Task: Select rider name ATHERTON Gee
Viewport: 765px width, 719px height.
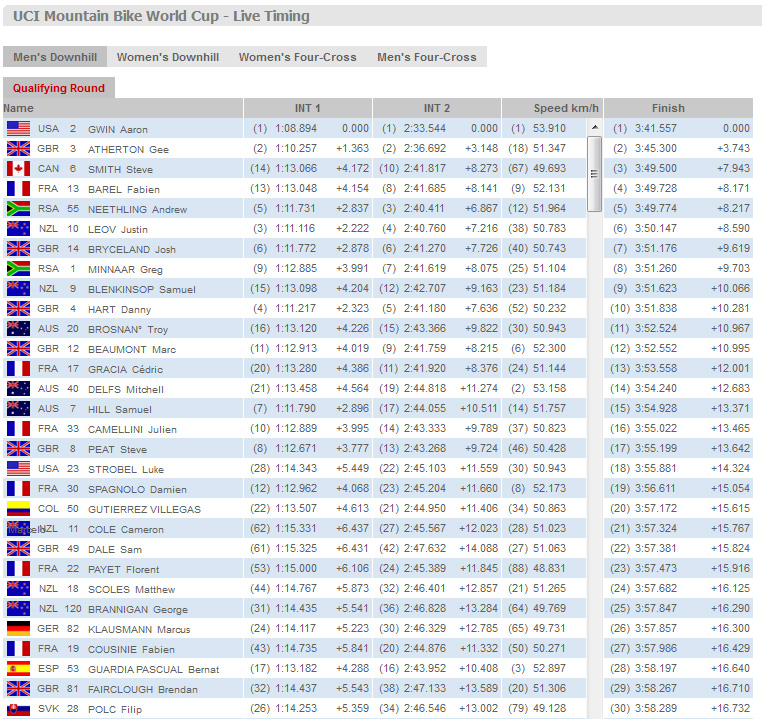Action: tap(128, 150)
